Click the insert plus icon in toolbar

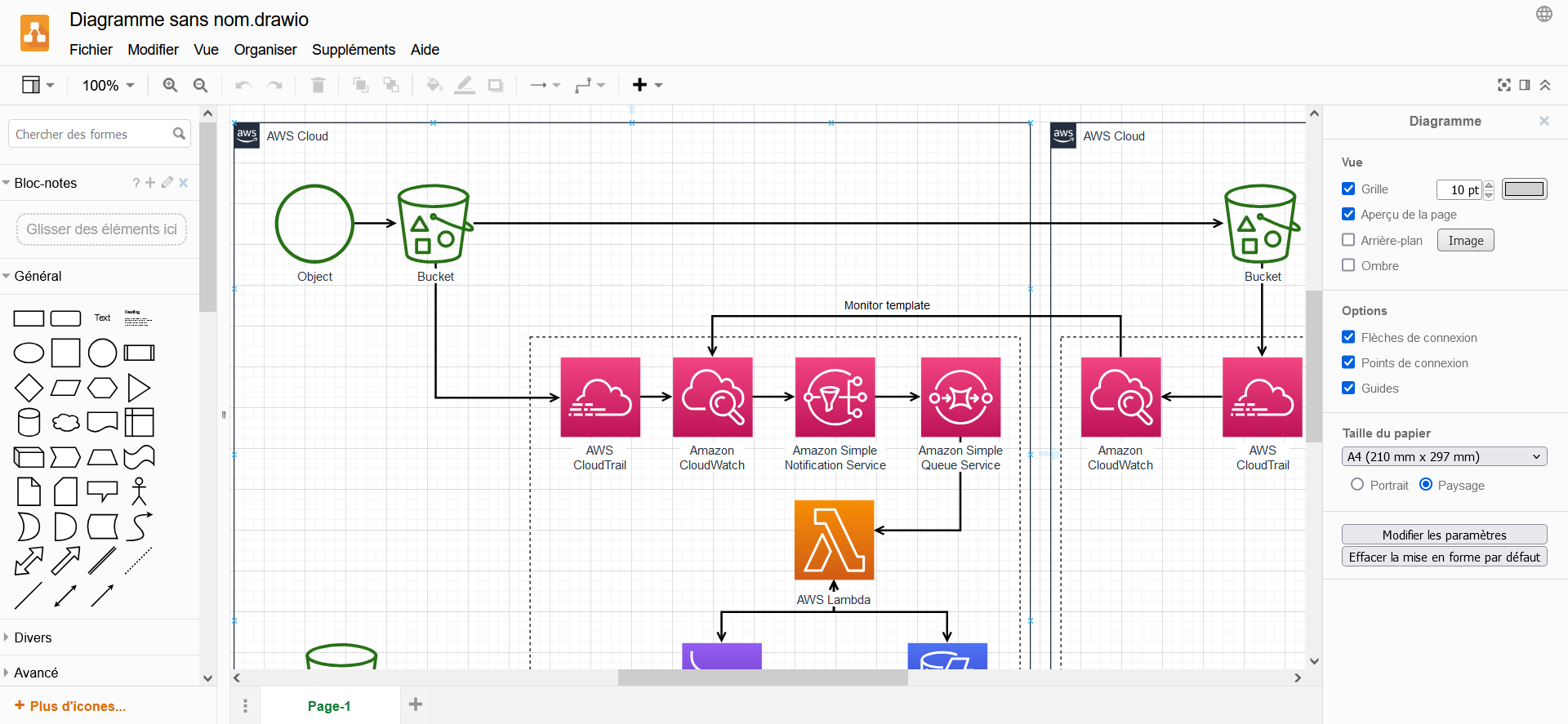[x=640, y=85]
